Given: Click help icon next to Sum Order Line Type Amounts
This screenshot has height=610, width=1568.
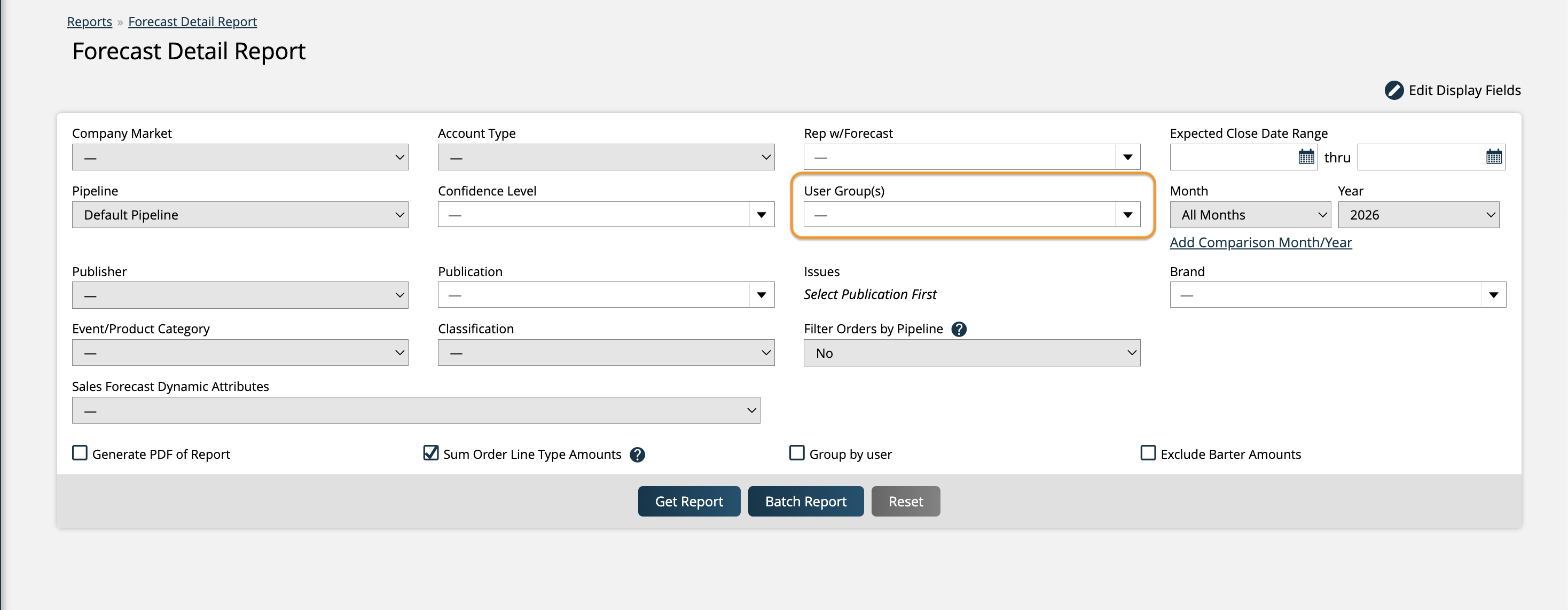Looking at the screenshot, I should point(637,455).
